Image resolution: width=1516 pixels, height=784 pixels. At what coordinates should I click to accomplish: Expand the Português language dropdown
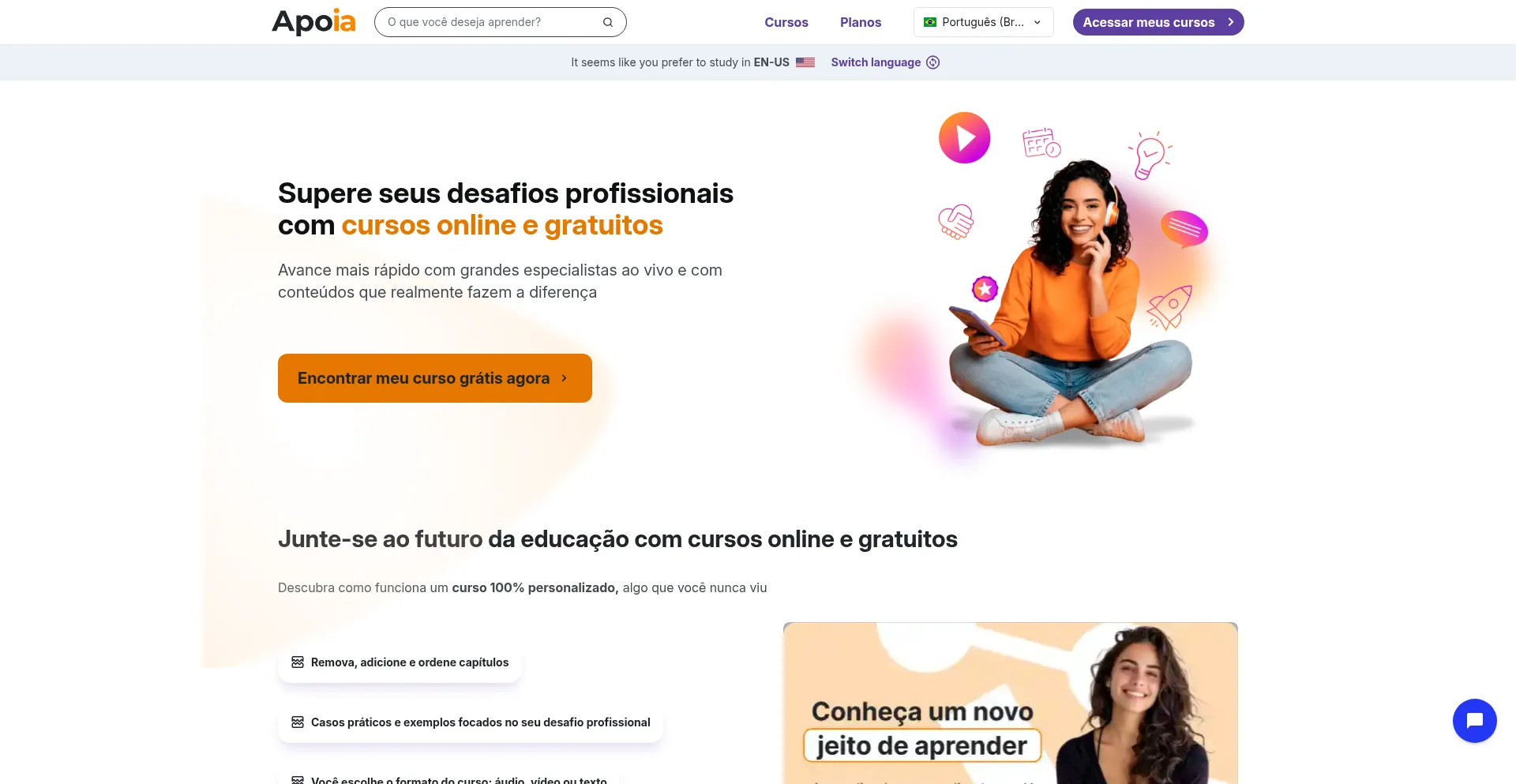coord(983,22)
